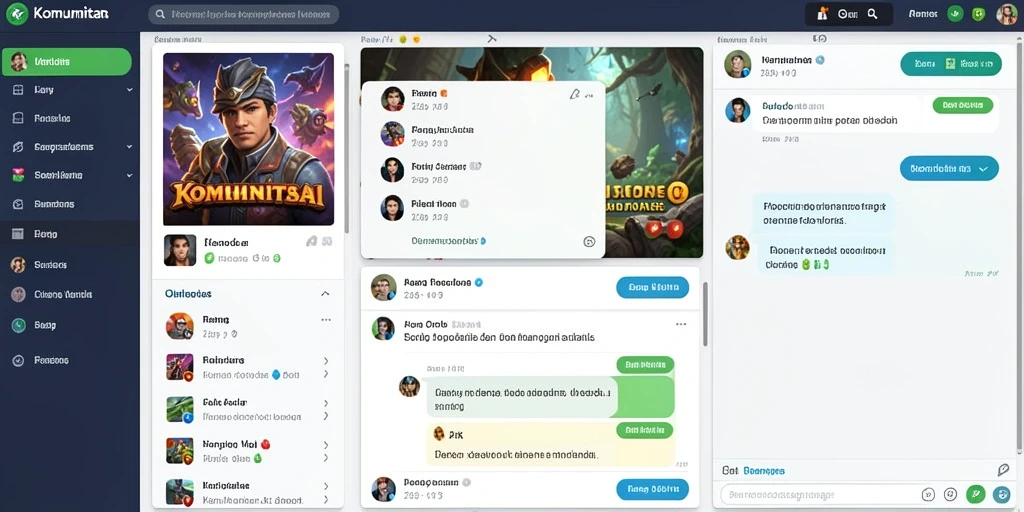Select the green highlighted sidebar item at the top
The image size is (1024, 512).
tap(67, 61)
